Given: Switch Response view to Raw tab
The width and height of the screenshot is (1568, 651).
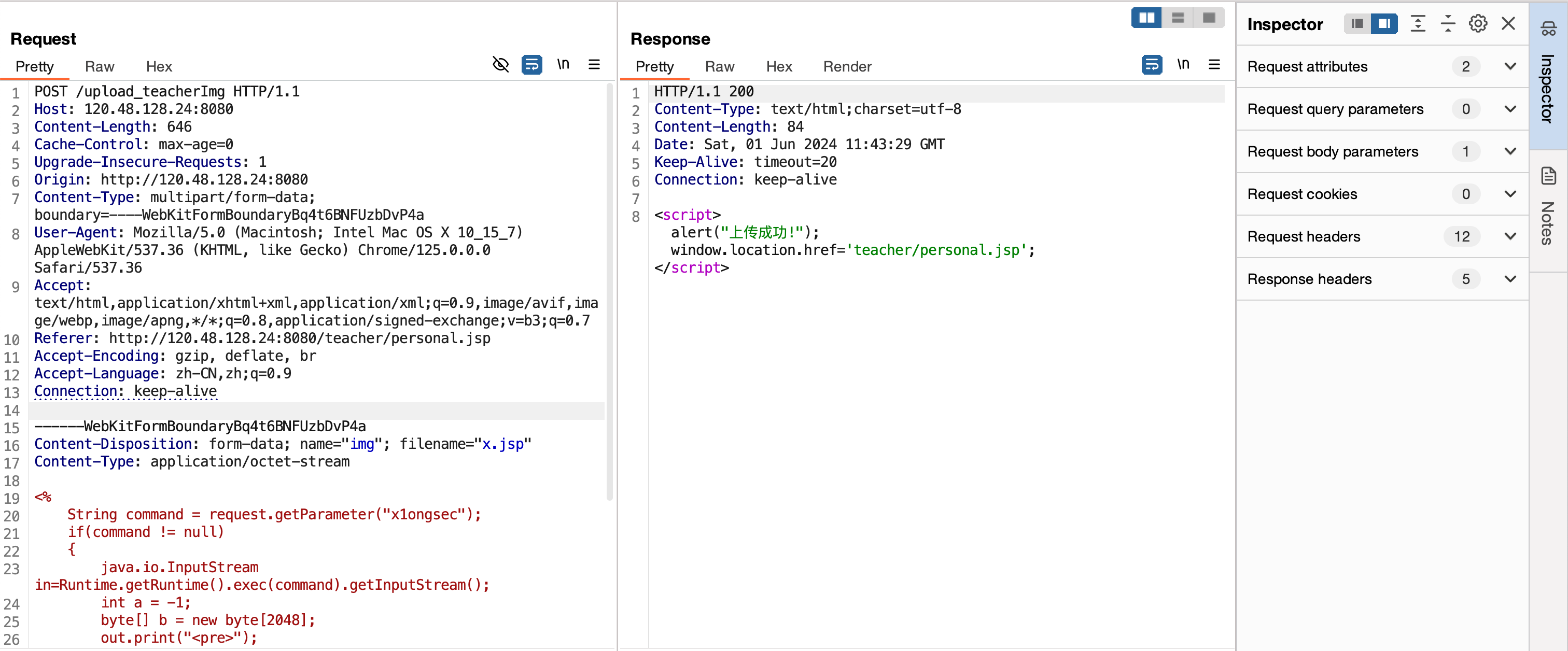Looking at the screenshot, I should [x=720, y=66].
